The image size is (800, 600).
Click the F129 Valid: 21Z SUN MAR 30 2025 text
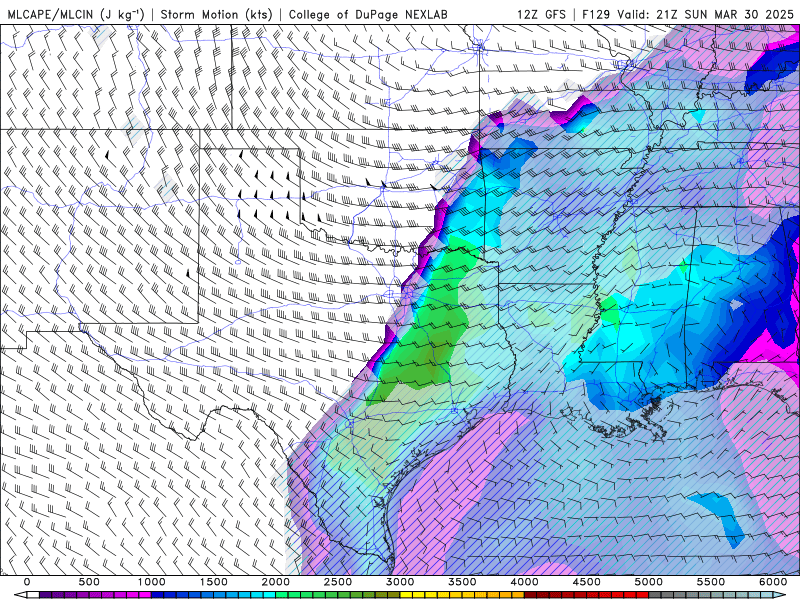tap(688, 14)
